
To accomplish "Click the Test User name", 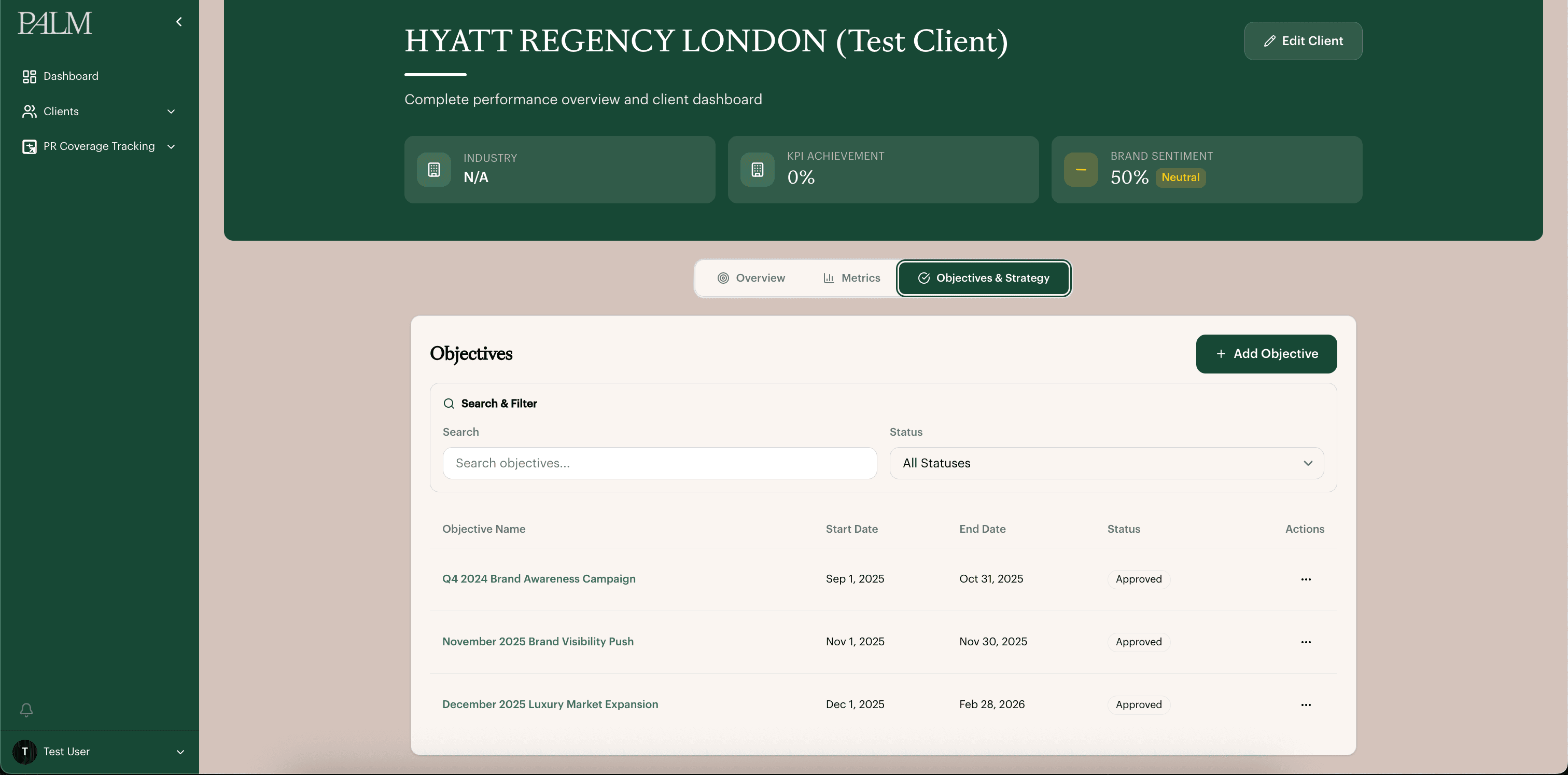I will (66, 752).
